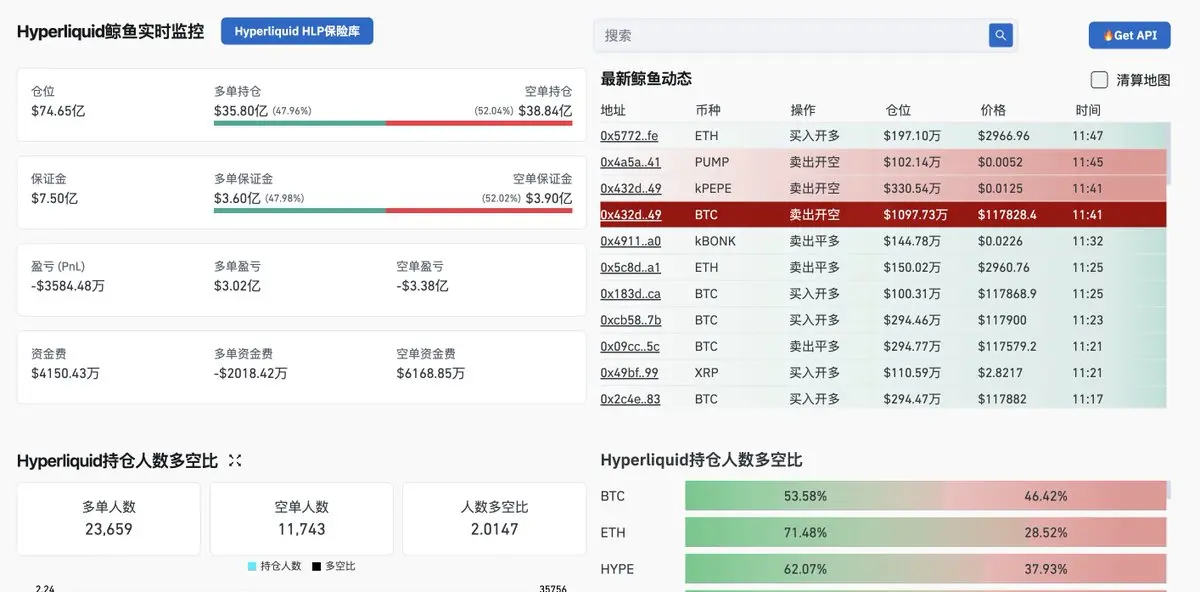Click the PUMP coin cell
Screen dimensions: 1200x592
coord(712,162)
